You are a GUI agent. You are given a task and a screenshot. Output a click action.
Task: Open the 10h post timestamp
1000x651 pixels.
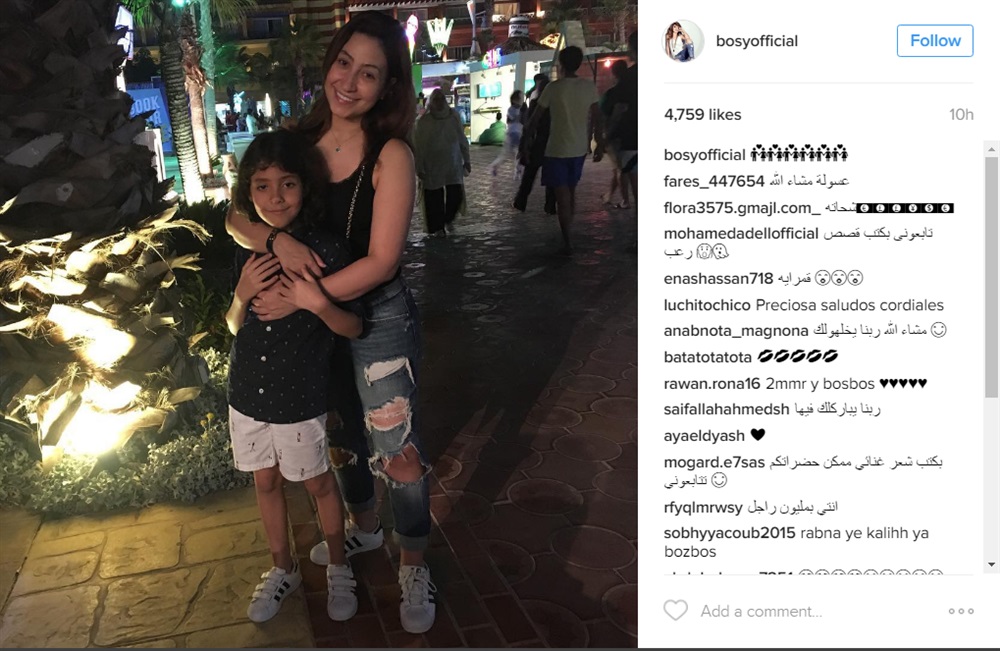click(x=960, y=115)
